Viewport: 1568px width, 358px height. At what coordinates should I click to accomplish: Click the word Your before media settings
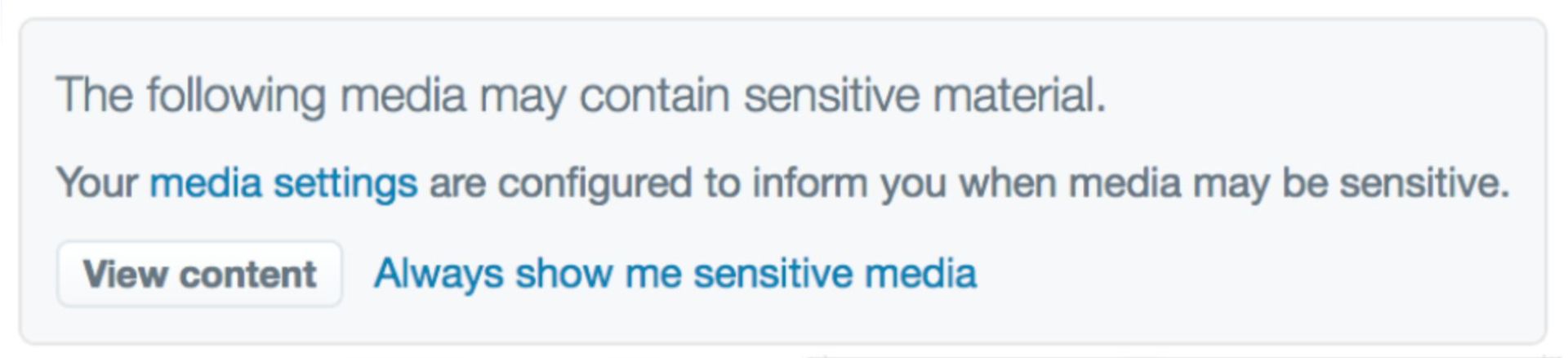tap(96, 182)
